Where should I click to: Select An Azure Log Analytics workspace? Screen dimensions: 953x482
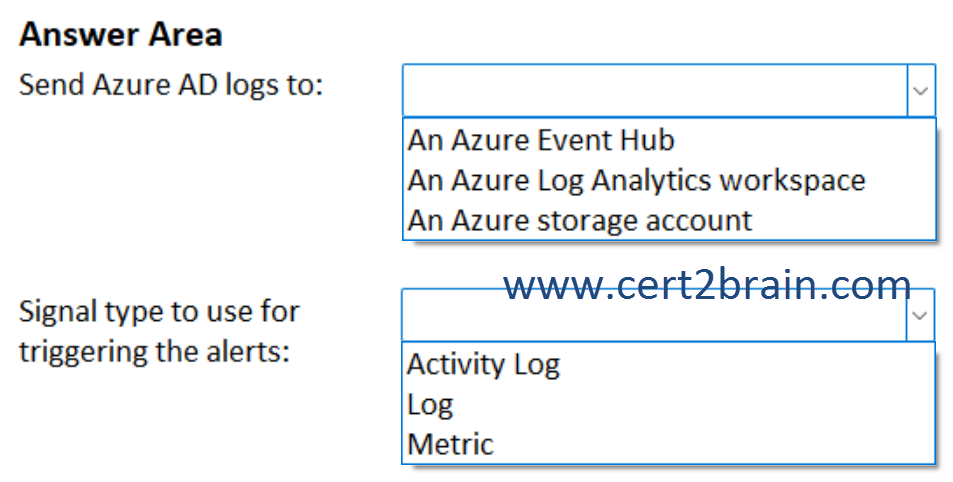pos(636,181)
